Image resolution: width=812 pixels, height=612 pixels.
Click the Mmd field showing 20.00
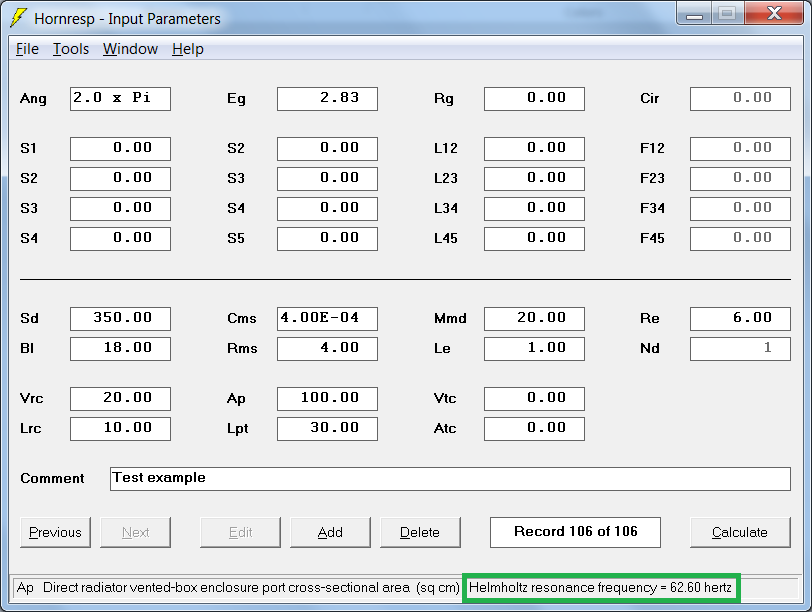(534, 319)
